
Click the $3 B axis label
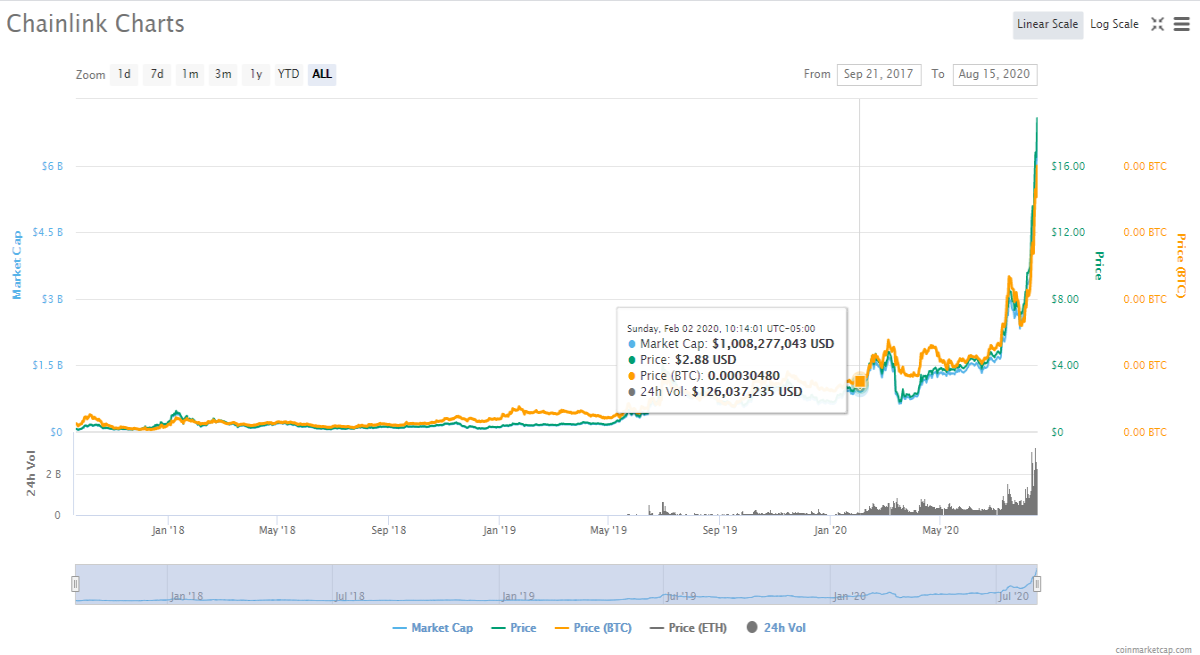[x=53, y=299]
